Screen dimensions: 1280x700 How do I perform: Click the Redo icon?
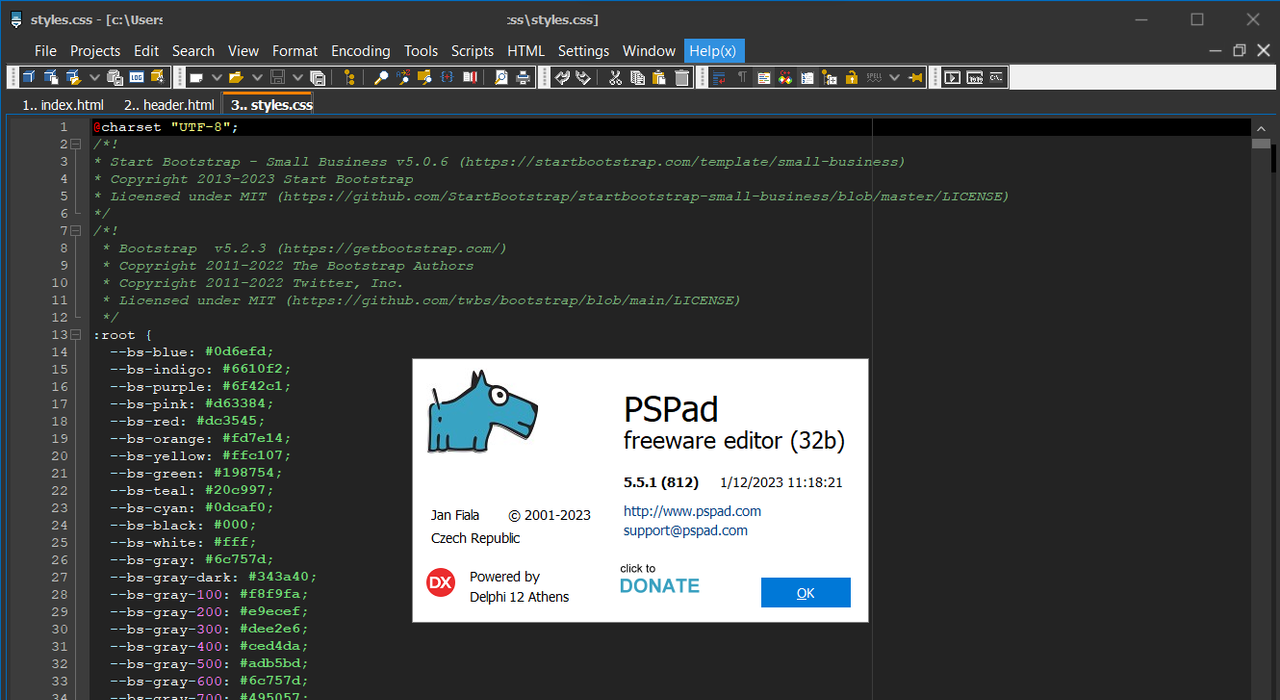[583, 77]
